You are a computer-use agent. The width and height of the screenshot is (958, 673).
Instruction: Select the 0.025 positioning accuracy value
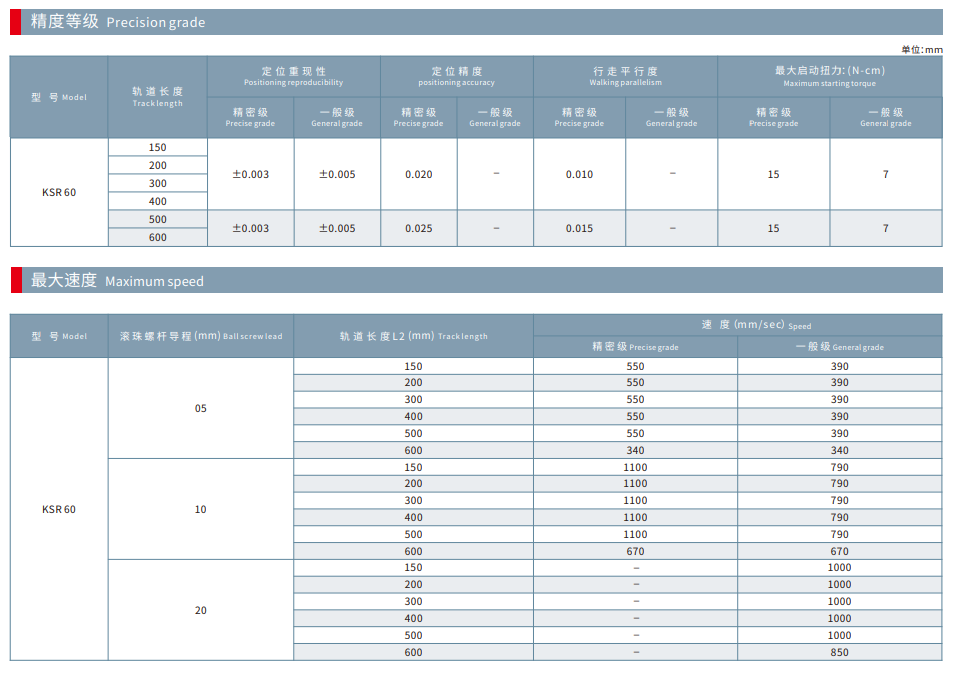pyautogui.click(x=419, y=228)
